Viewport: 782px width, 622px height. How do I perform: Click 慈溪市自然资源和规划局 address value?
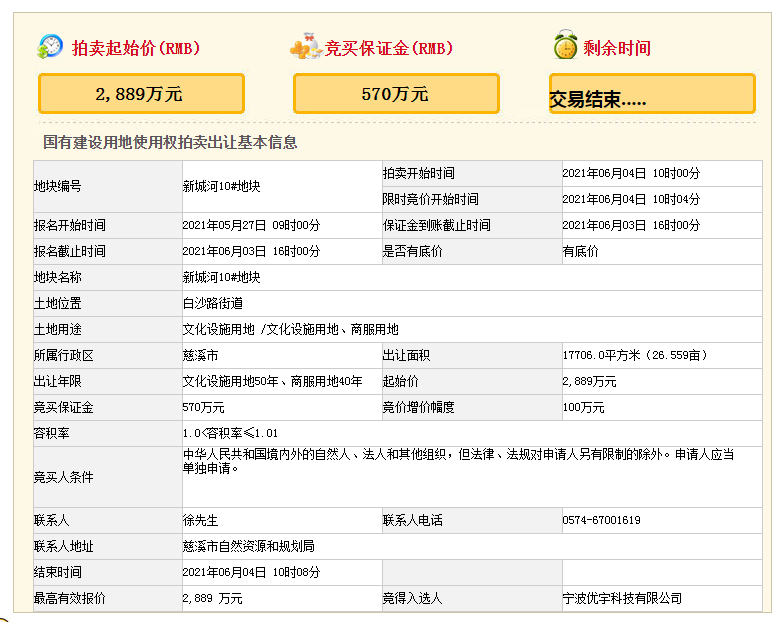pyautogui.click(x=248, y=546)
